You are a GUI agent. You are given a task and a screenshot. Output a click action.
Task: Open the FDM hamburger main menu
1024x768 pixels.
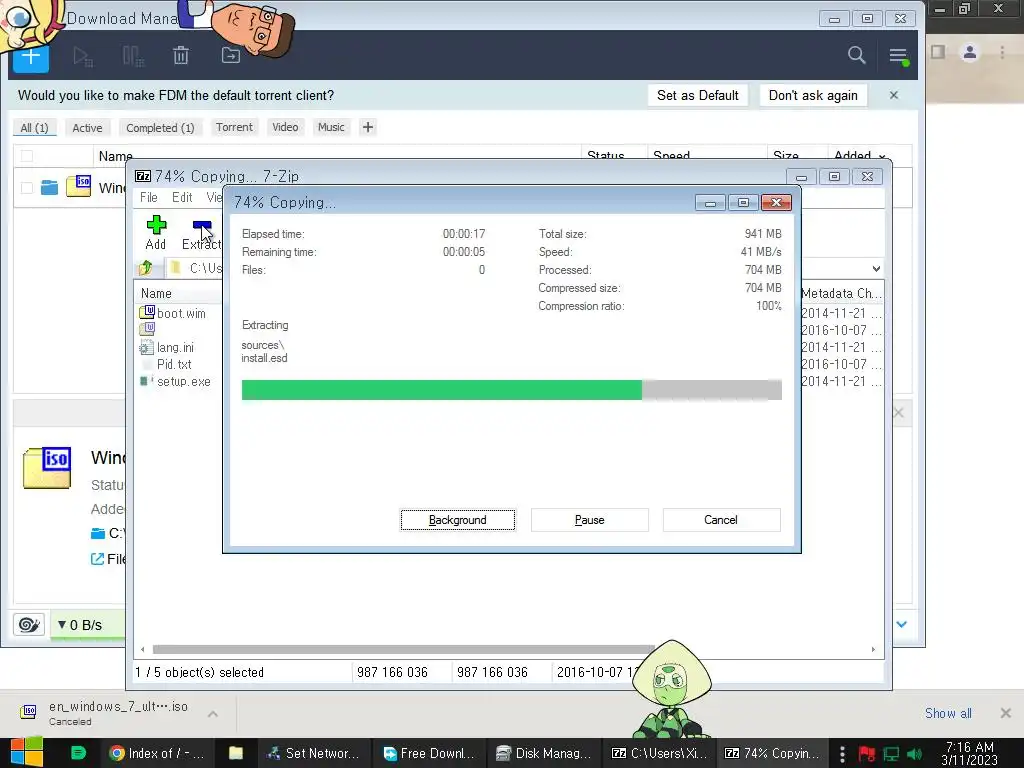[899, 56]
